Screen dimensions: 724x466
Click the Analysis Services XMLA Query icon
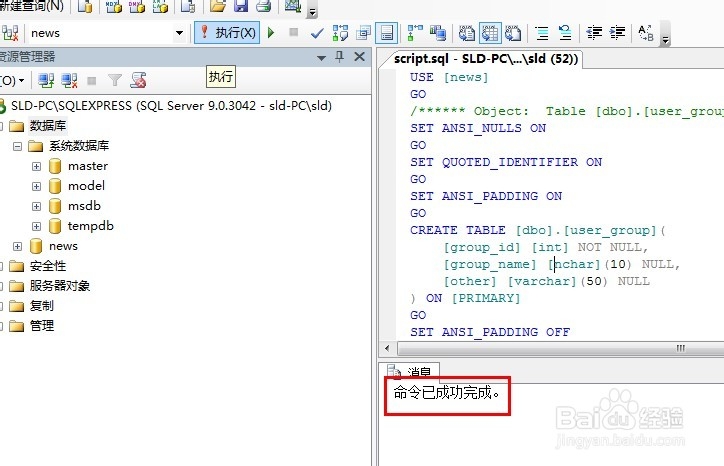point(160,6)
